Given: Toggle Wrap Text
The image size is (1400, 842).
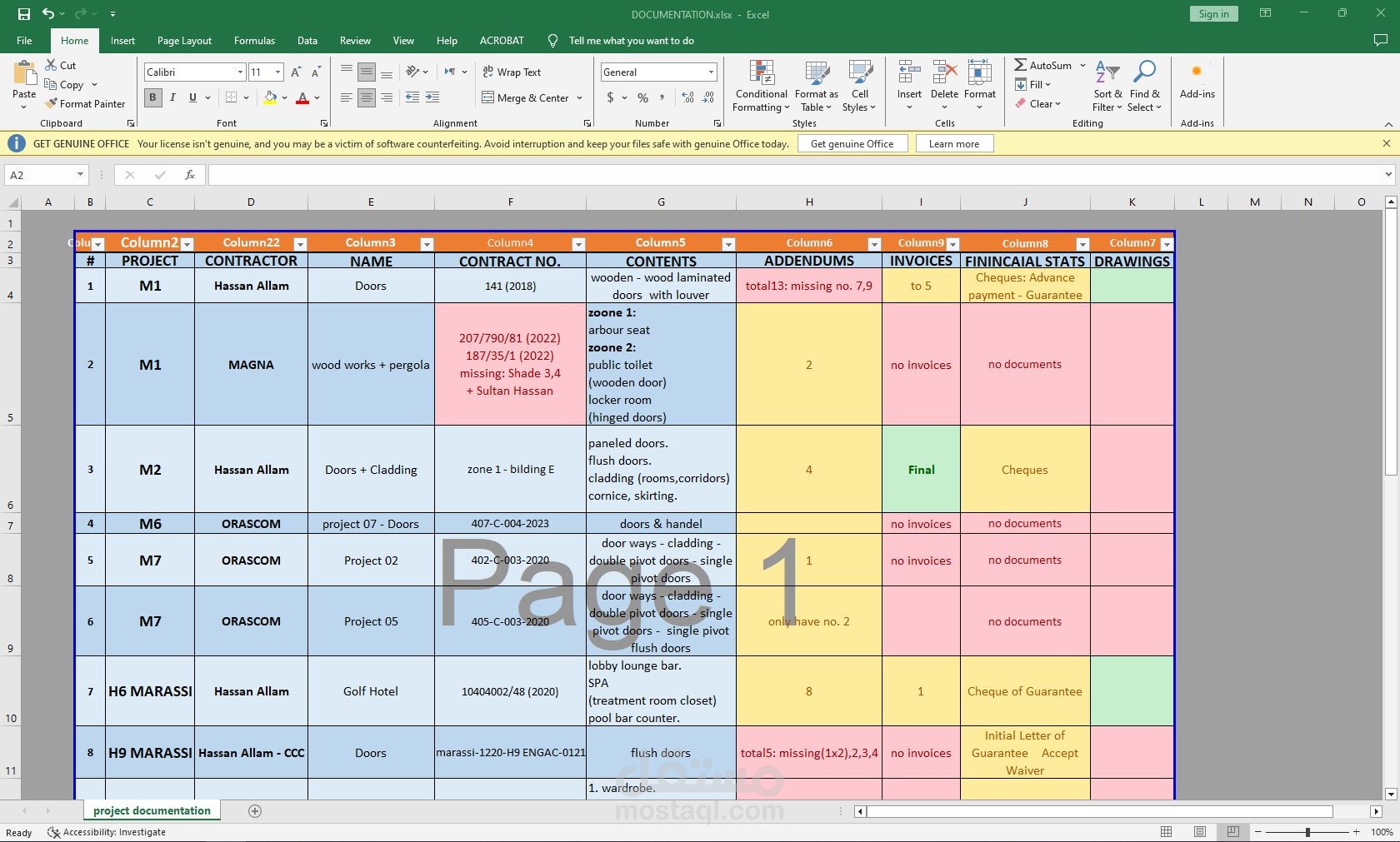Looking at the screenshot, I should 512,72.
